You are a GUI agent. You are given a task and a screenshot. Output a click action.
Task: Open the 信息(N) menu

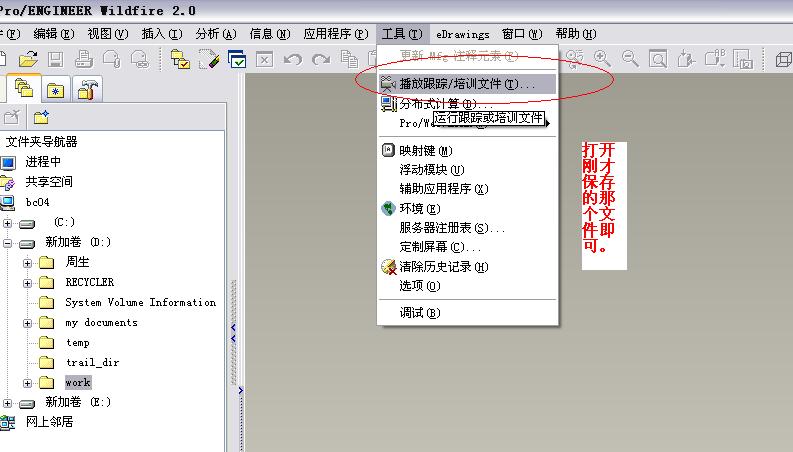270,34
